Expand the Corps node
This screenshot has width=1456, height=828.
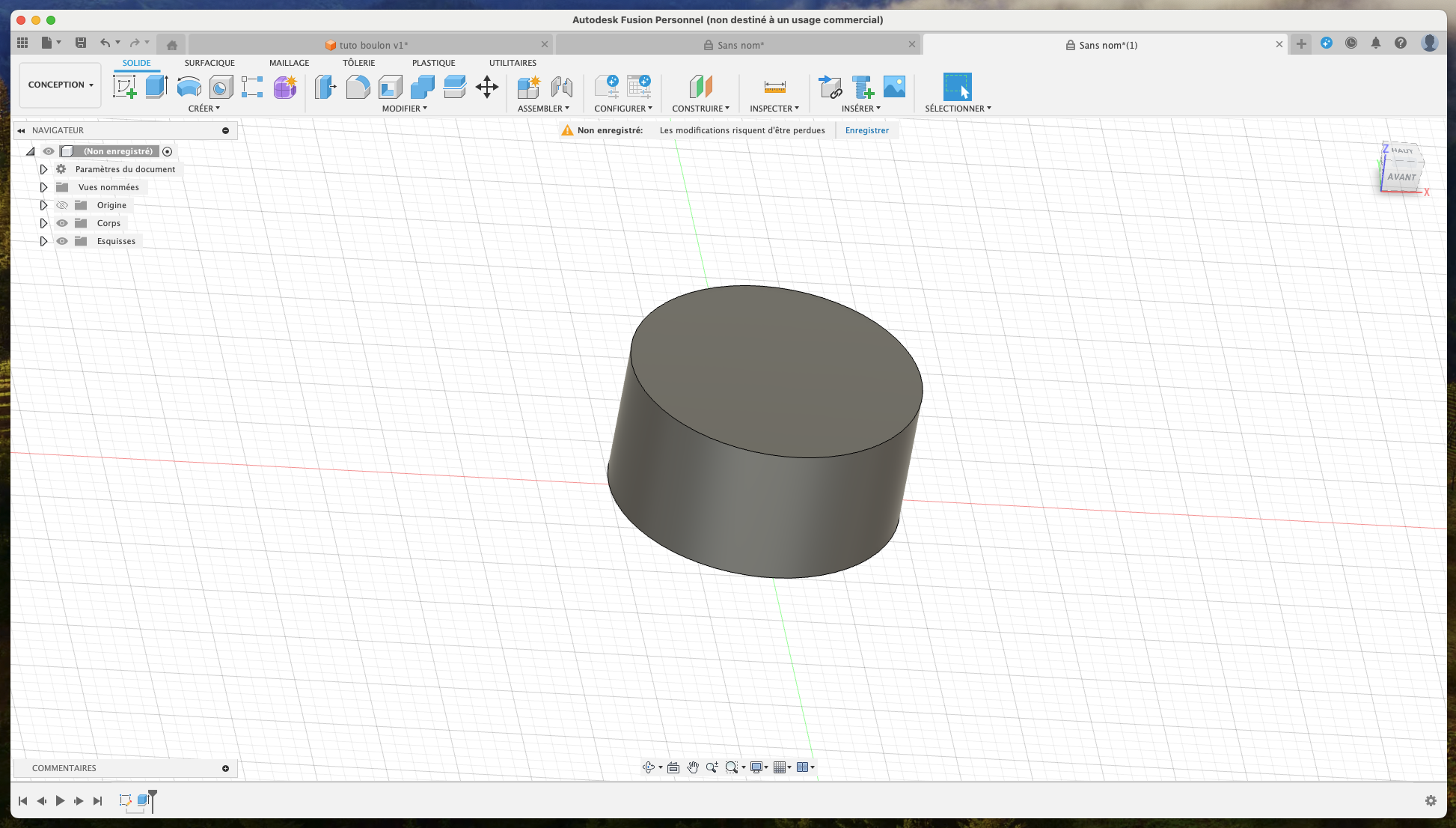43,223
